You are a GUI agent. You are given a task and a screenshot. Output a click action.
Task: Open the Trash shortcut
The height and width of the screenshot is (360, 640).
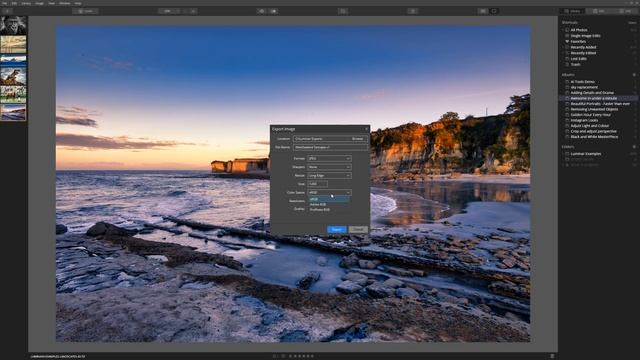click(576, 64)
